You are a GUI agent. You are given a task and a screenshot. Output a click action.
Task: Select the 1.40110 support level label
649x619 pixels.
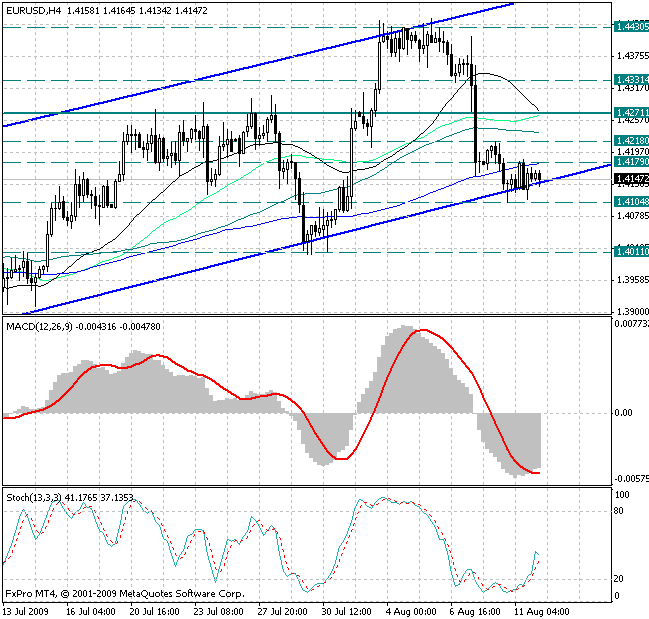coord(631,252)
